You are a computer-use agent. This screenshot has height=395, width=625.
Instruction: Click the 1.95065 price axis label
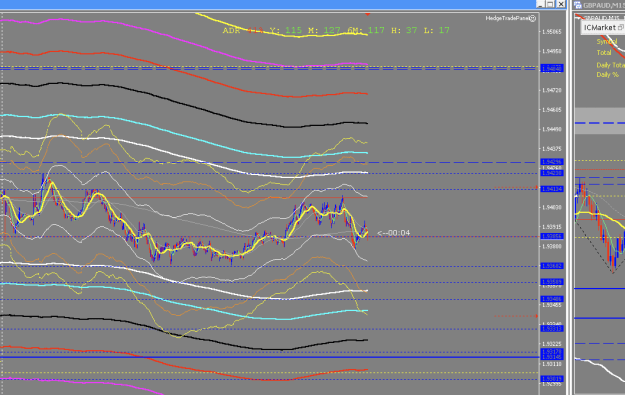[552, 32]
